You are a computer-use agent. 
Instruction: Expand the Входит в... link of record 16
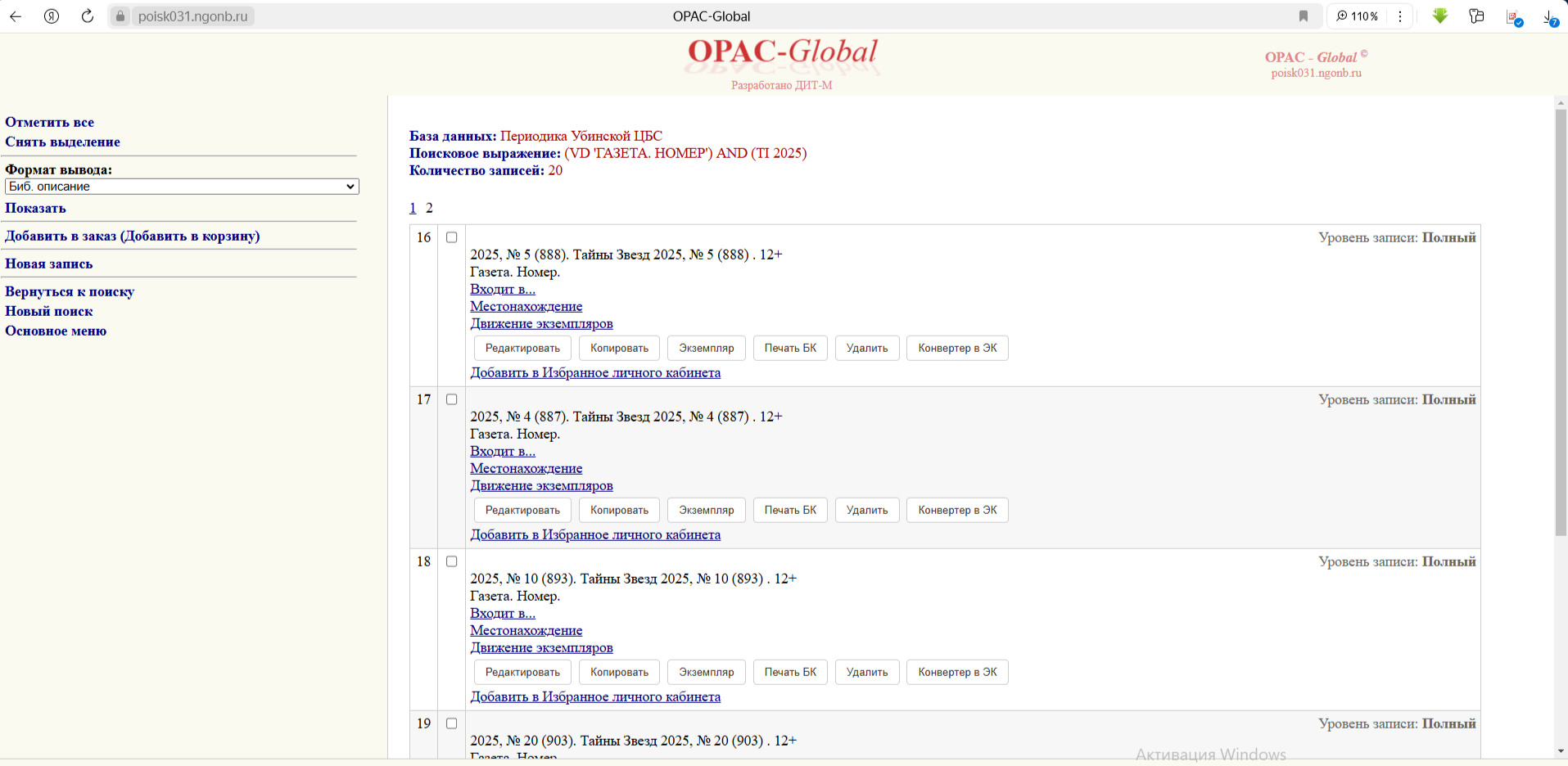tap(502, 289)
